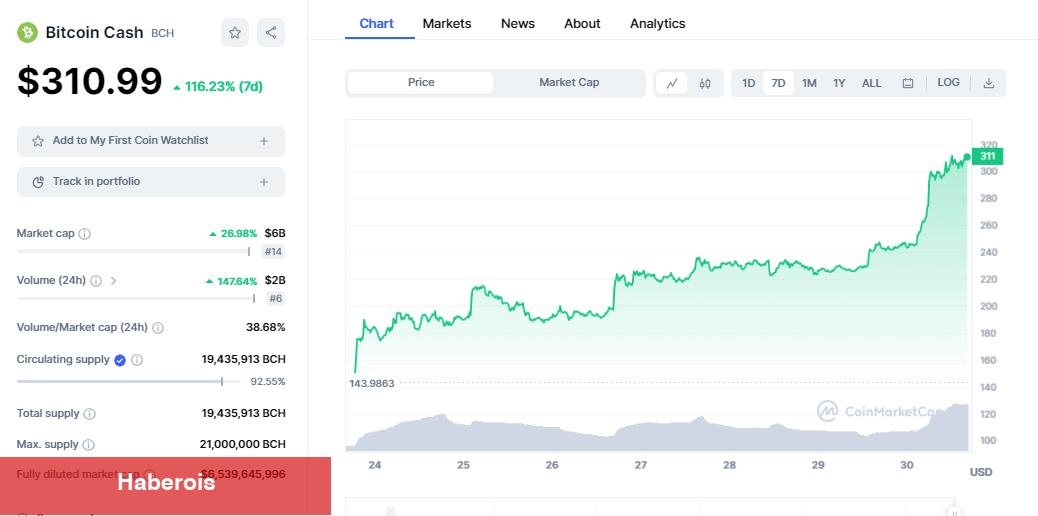Select the Market Cap chart toggle
Screen dimensions: 1038x516
coord(569,83)
